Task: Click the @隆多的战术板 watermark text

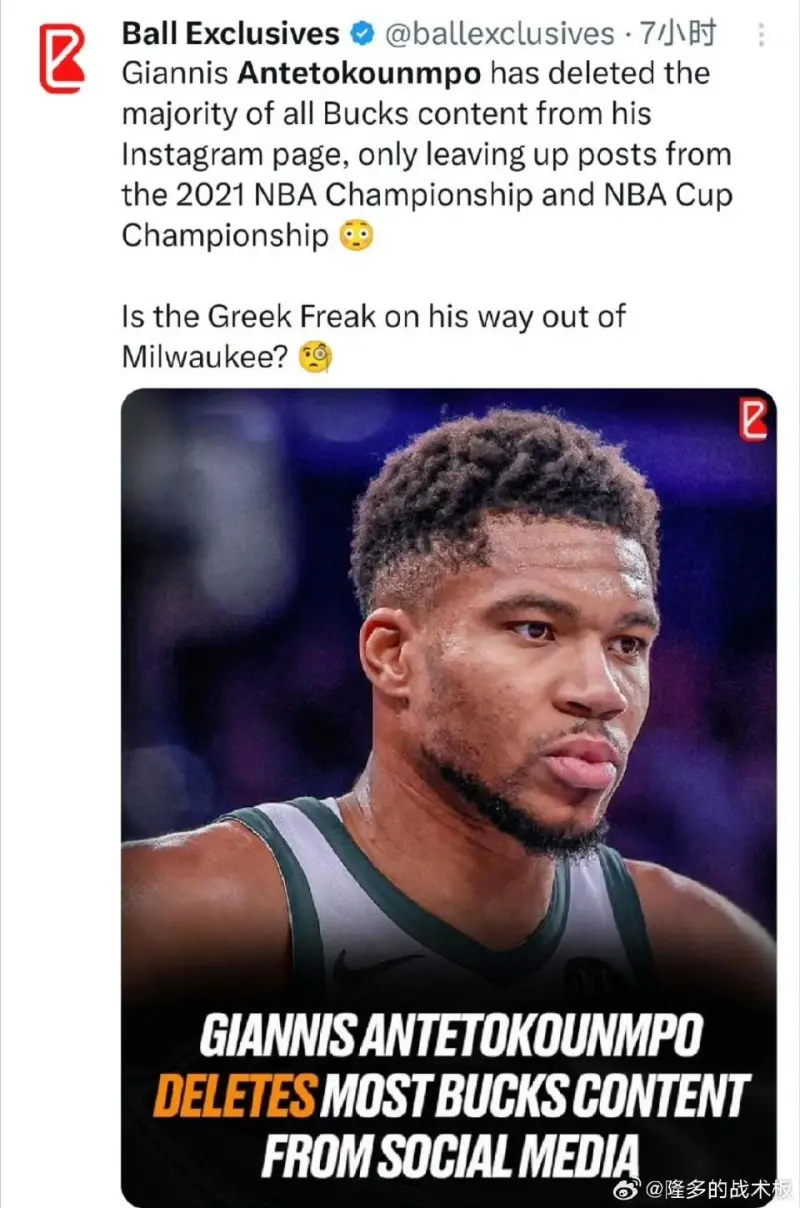Action: point(718,1190)
